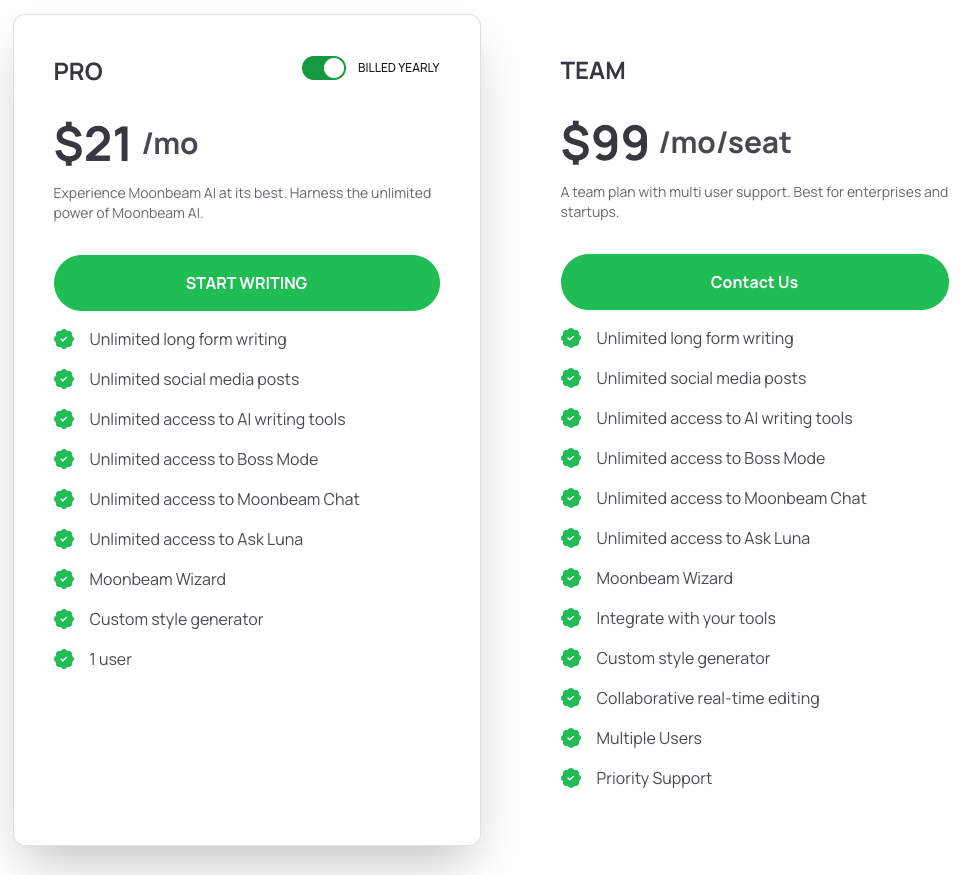Click Team 'Unlimited access to Moonbeam Chat' text

click(x=731, y=498)
